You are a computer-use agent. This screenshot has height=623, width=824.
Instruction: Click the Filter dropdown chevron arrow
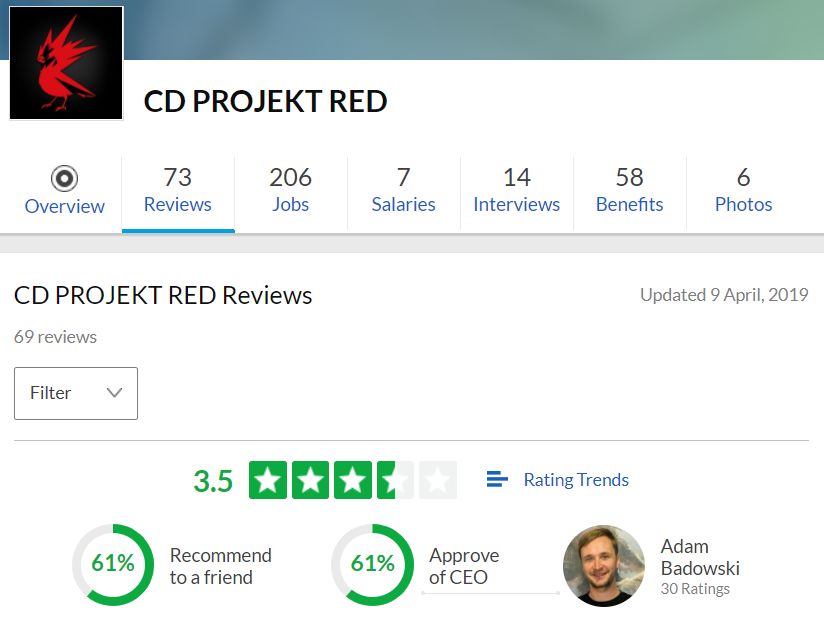(114, 393)
